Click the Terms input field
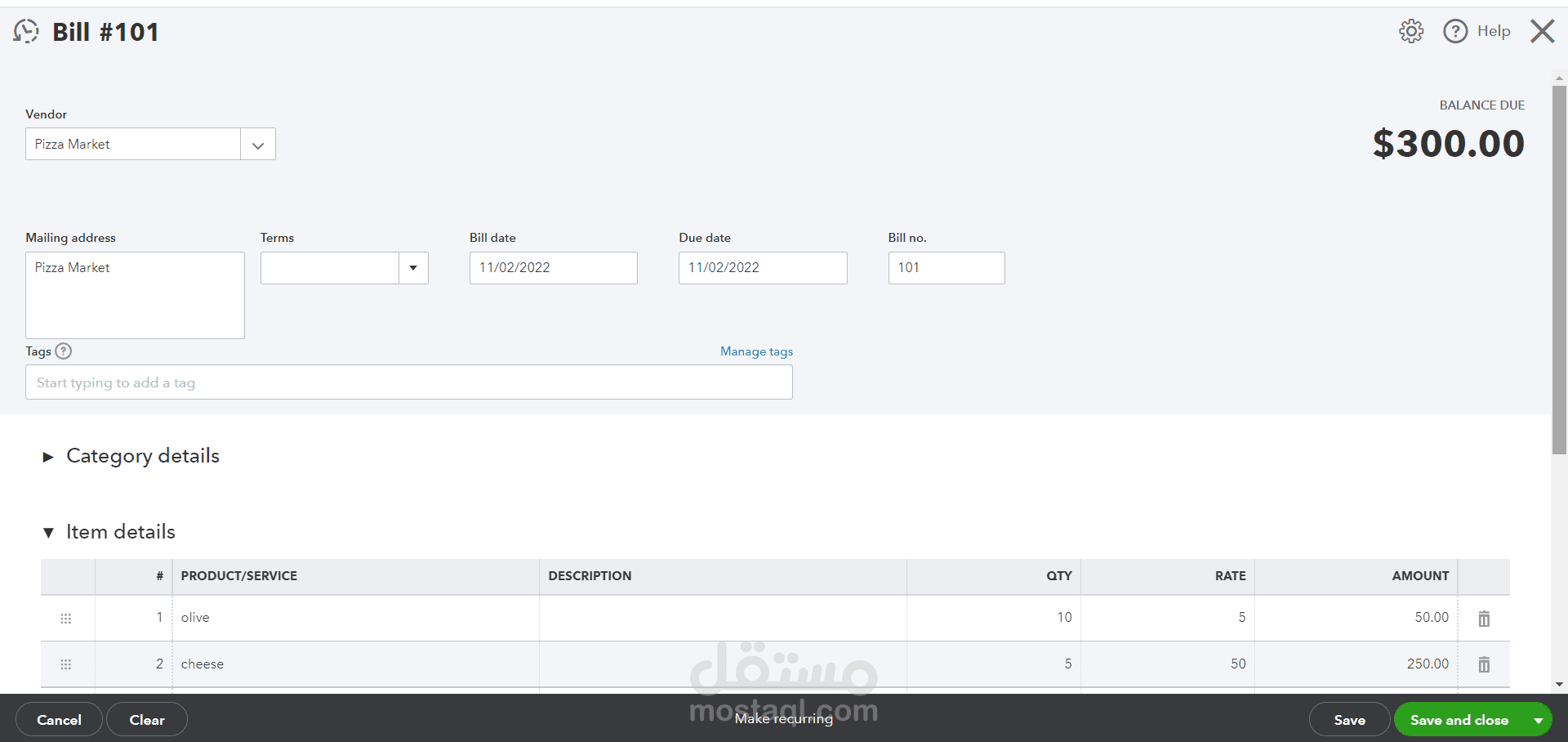Screen dimensions: 1568x742 click(x=330, y=268)
